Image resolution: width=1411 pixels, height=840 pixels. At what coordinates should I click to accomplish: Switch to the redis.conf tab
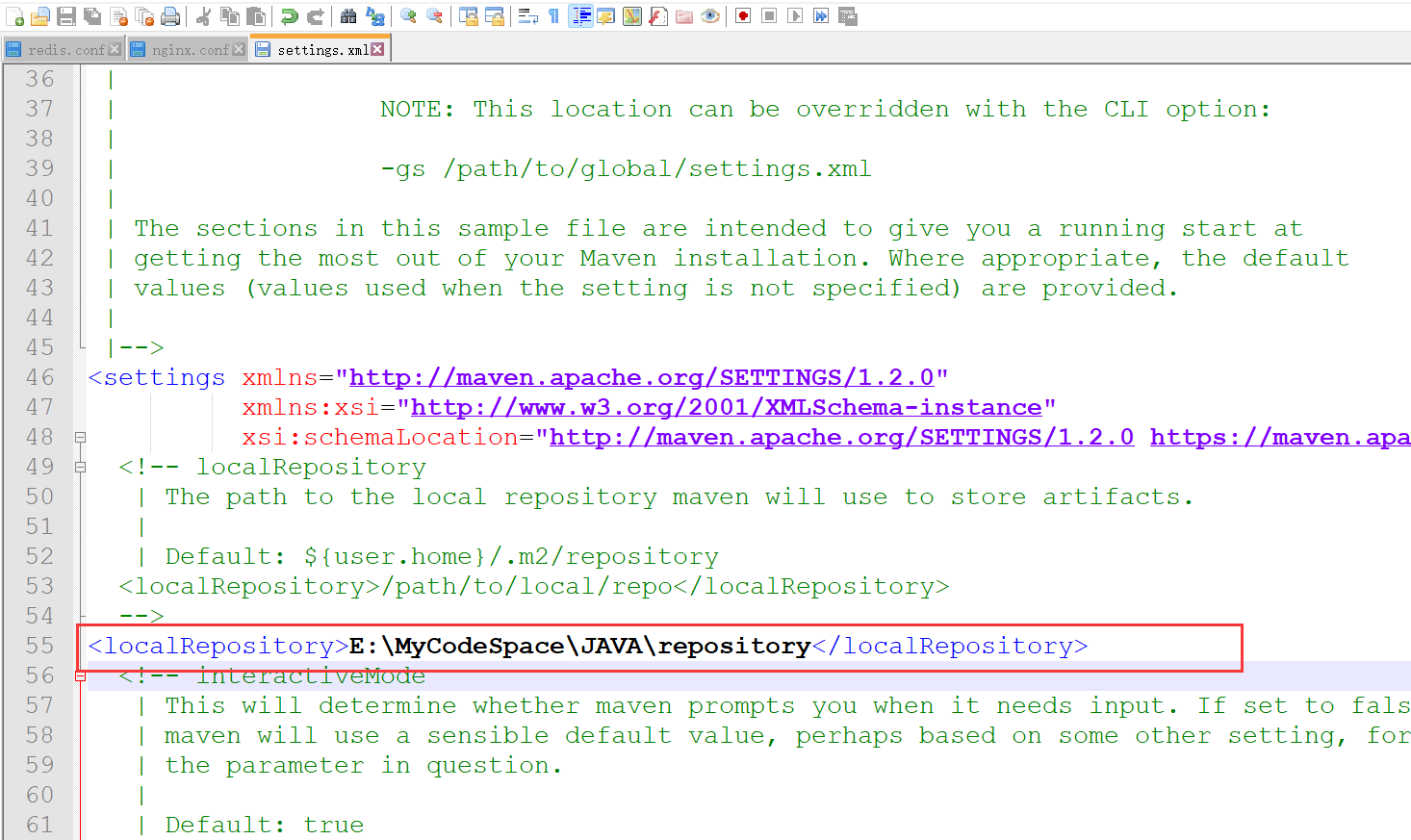pos(64,49)
